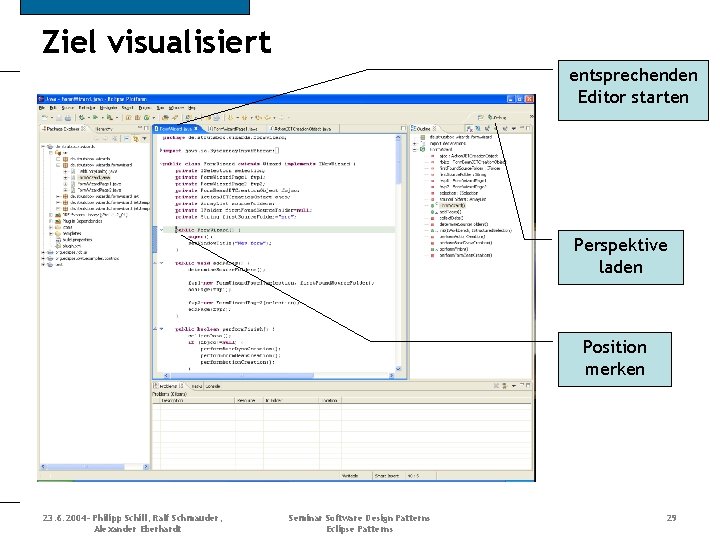
Task: Open the Refactor menu
Action: (x=87, y=108)
